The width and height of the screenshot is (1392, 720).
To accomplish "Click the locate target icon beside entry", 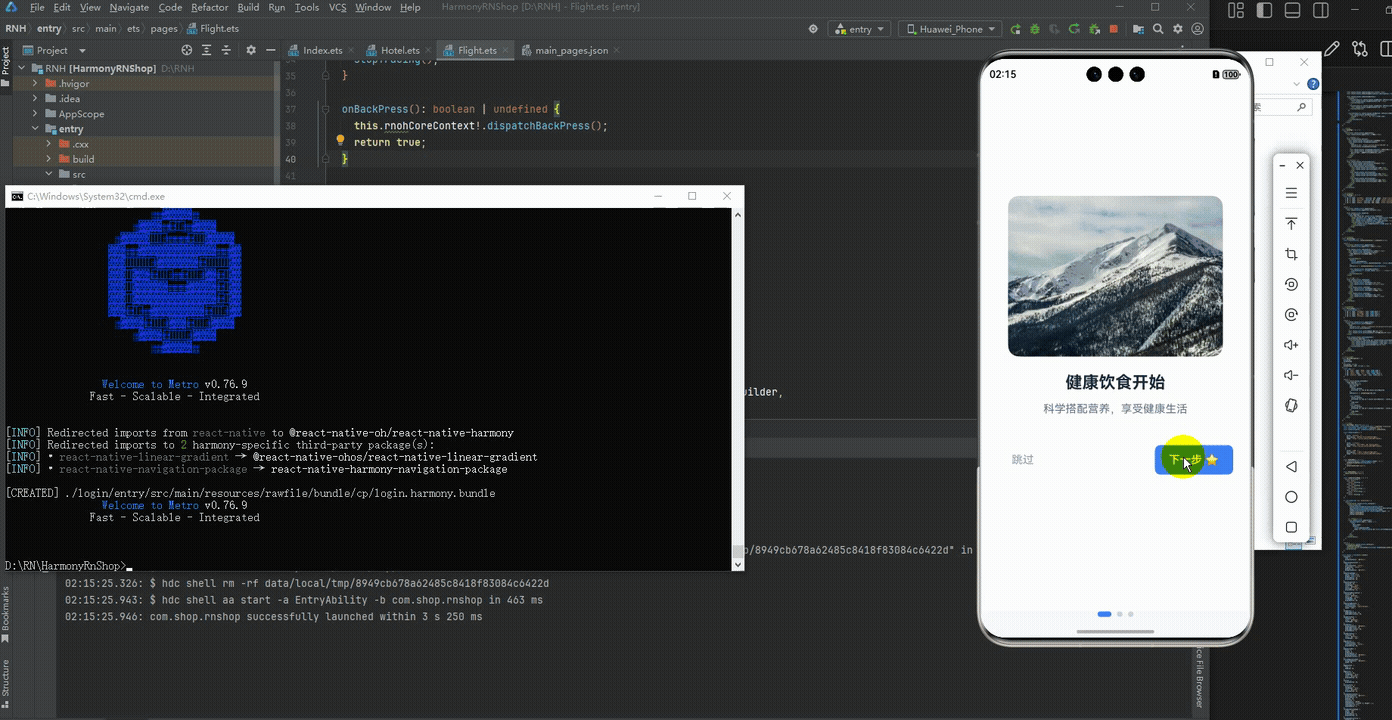I will [813, 29].
